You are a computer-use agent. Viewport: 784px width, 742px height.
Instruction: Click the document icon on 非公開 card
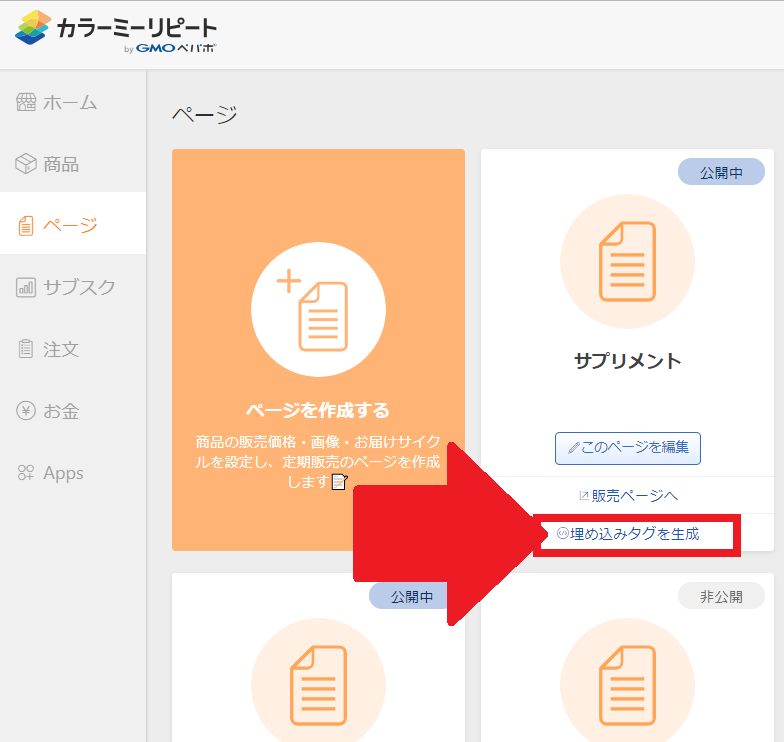[x=628, y=685]
